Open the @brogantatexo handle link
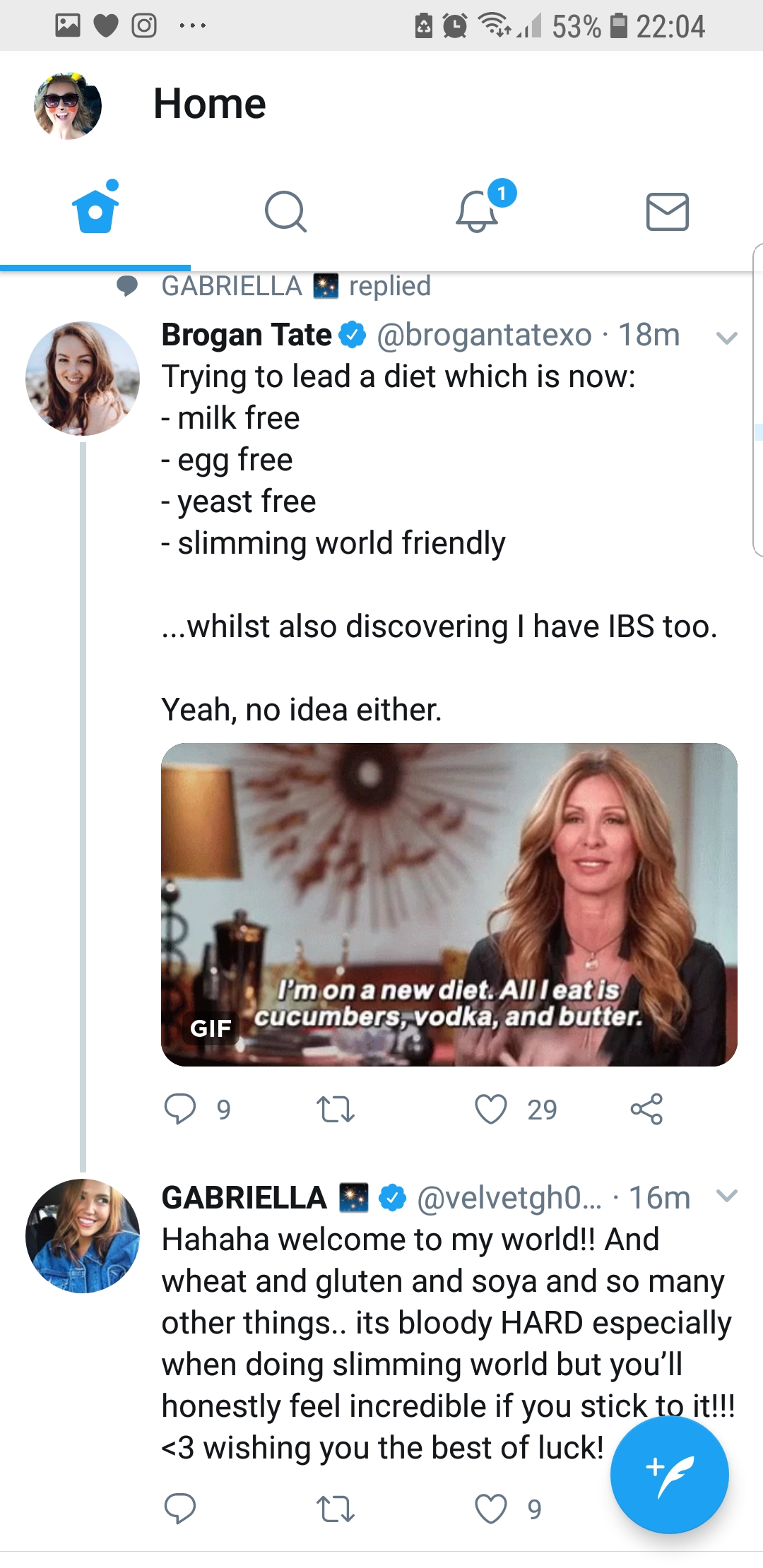Viewport: 763px width, 1568px height. [x=485, y=335]
